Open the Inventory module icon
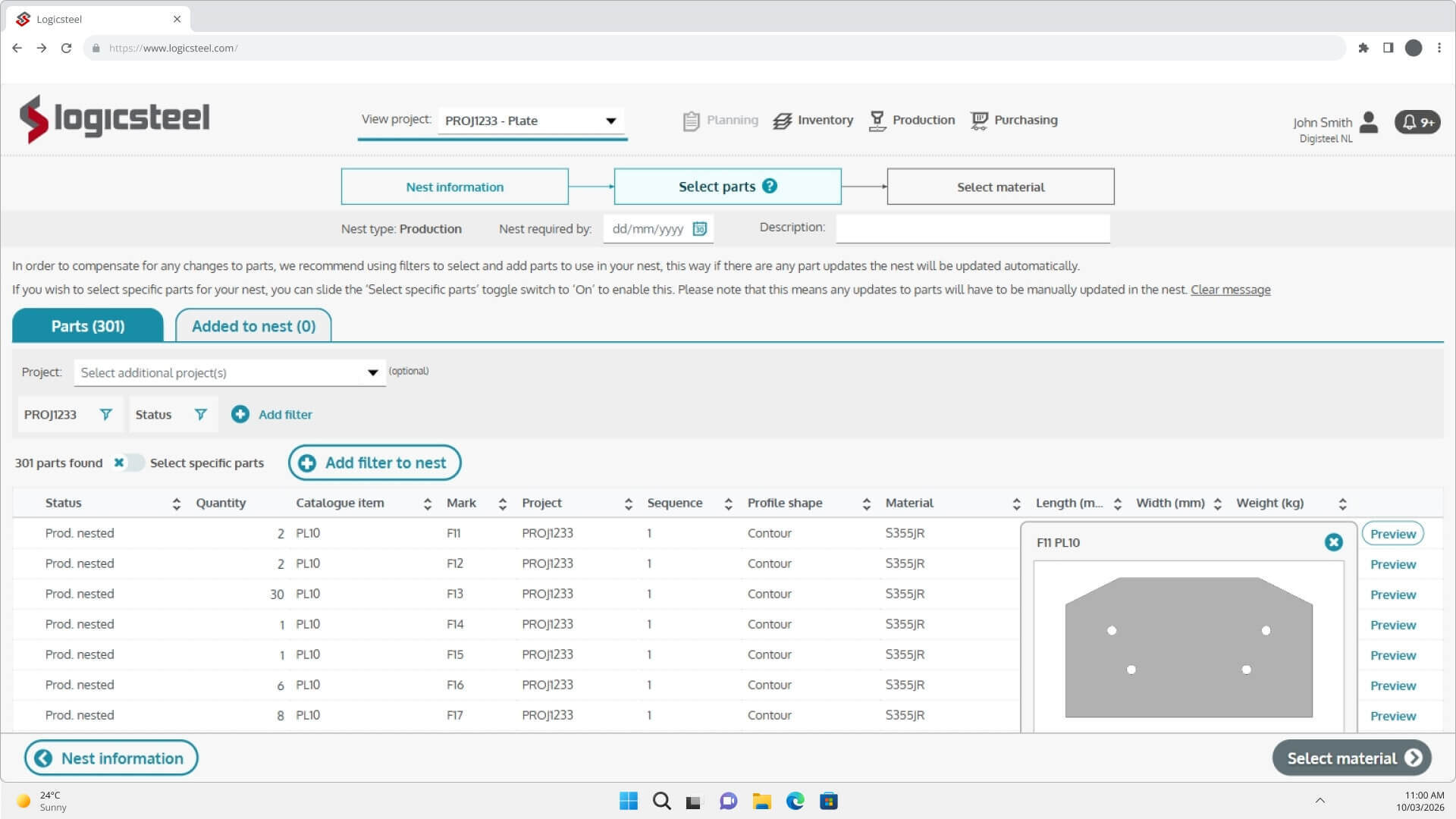The height and width of the screenshot is (819, 1456). click(x=782, y=121)
